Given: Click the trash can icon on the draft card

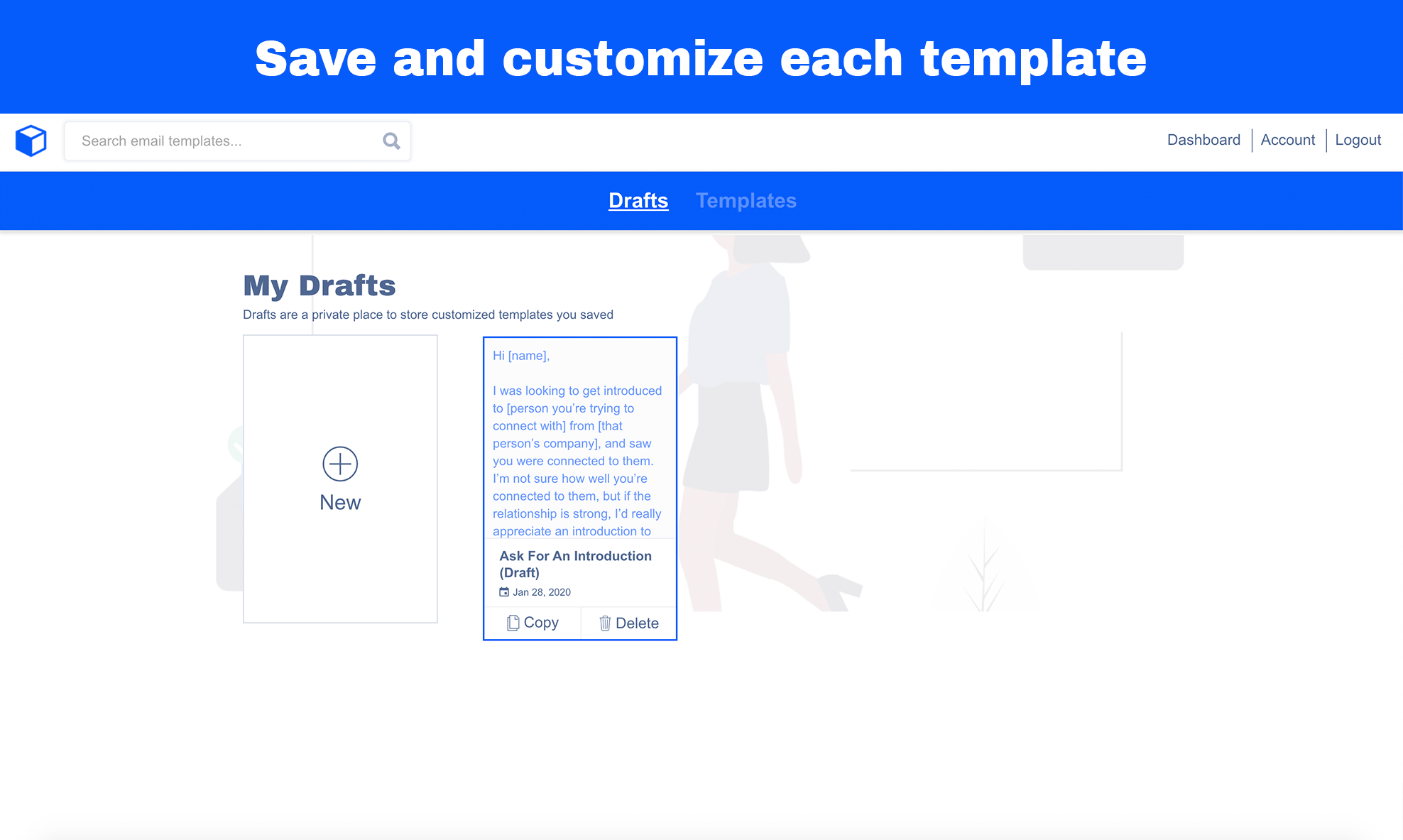Looking at the screenshot, I should [x=605, y=623].
